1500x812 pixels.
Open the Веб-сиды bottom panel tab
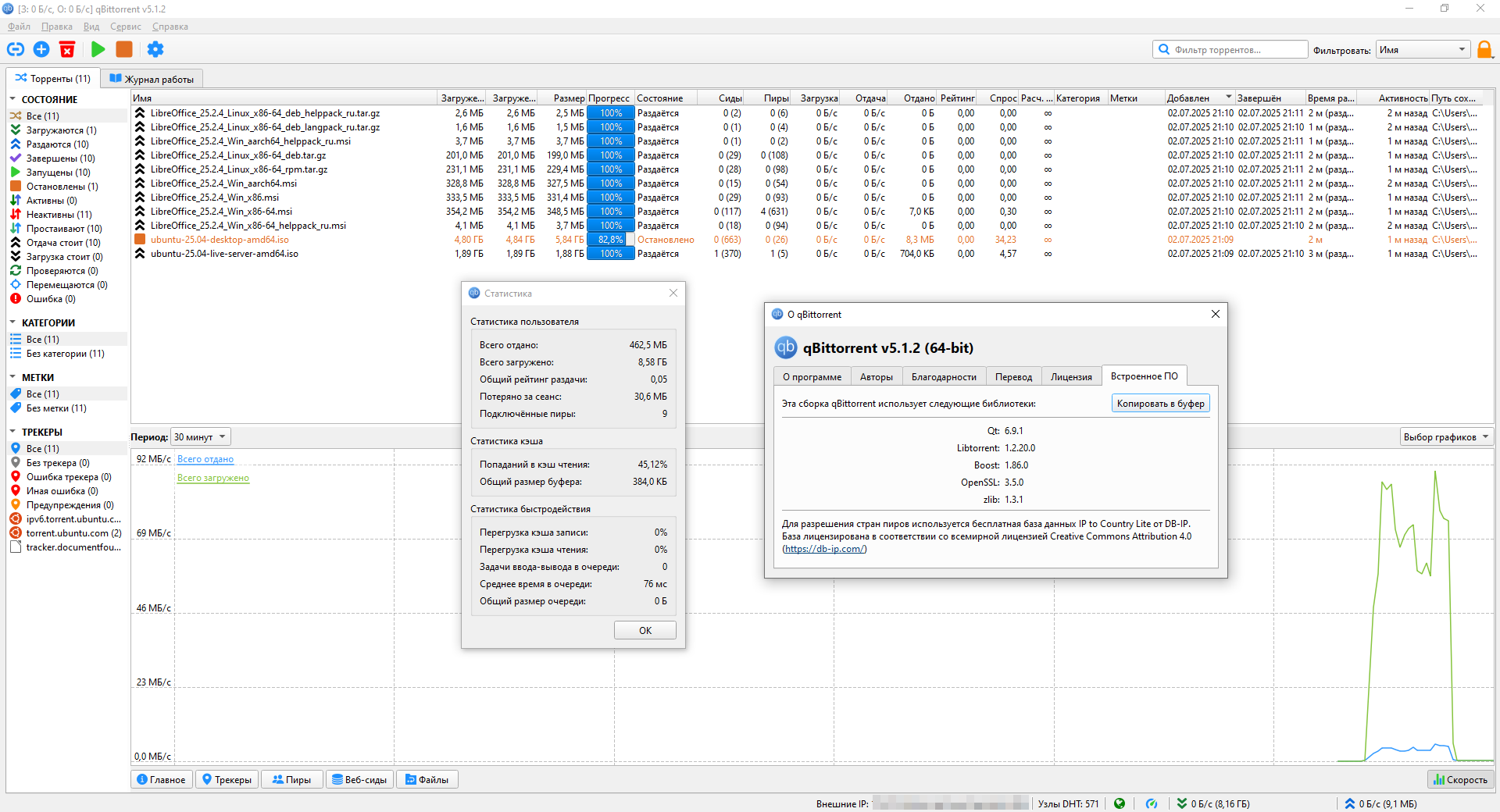click(359, 779)
